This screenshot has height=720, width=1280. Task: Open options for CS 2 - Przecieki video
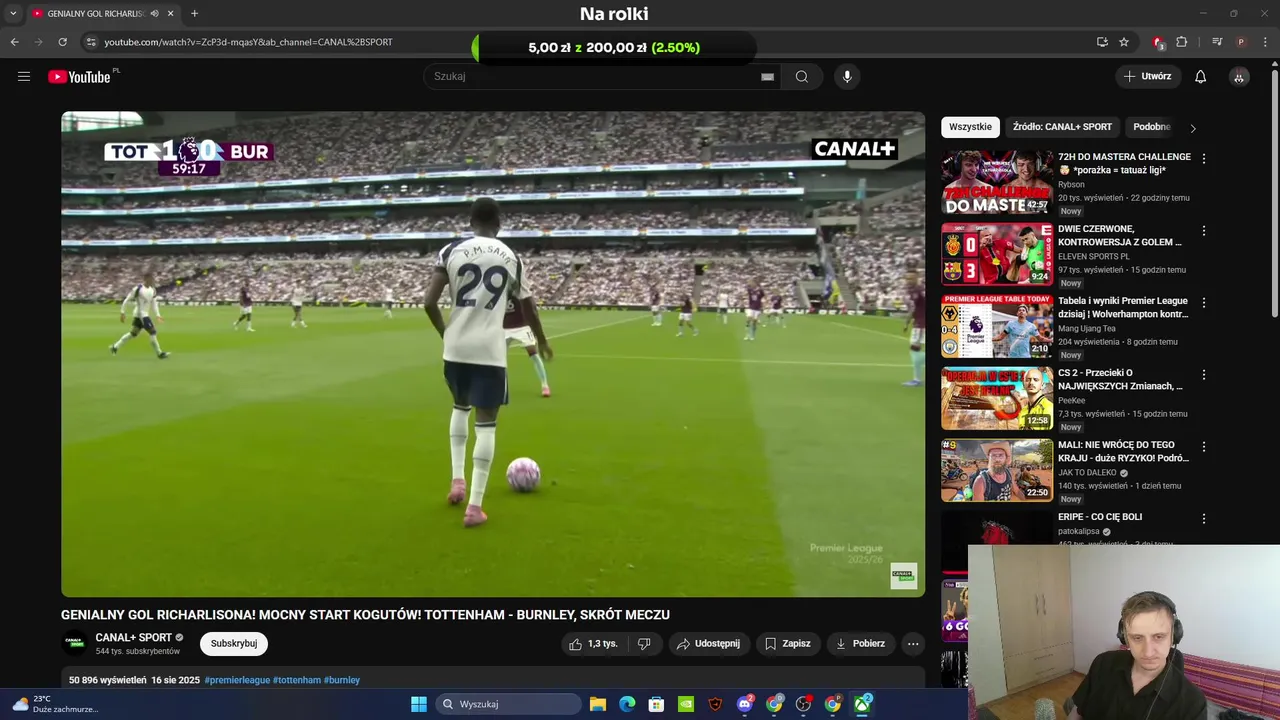1204,375
